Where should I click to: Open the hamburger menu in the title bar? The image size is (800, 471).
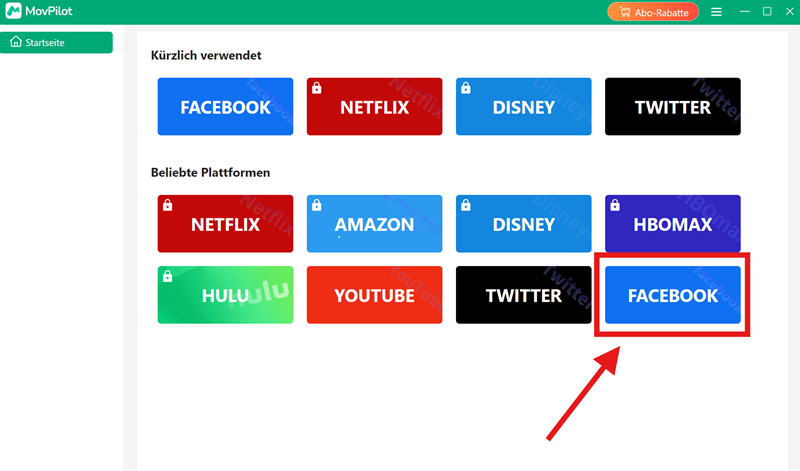pyautogui.click(x=716, y=12)
